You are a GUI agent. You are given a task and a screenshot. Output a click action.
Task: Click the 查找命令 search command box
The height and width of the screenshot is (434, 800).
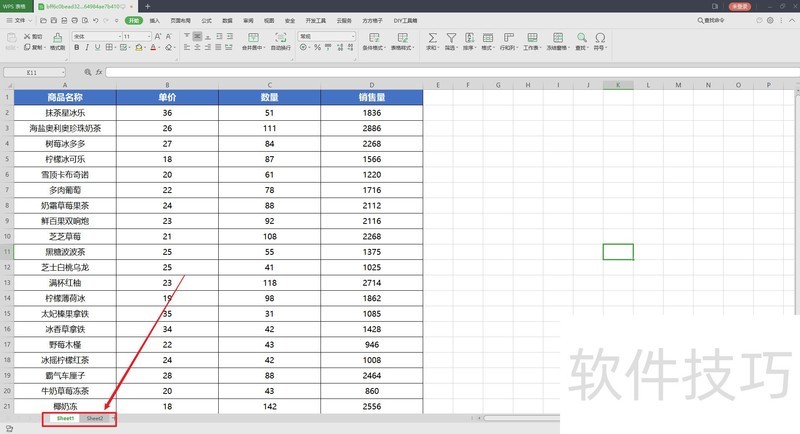click(x=711, y=20)
